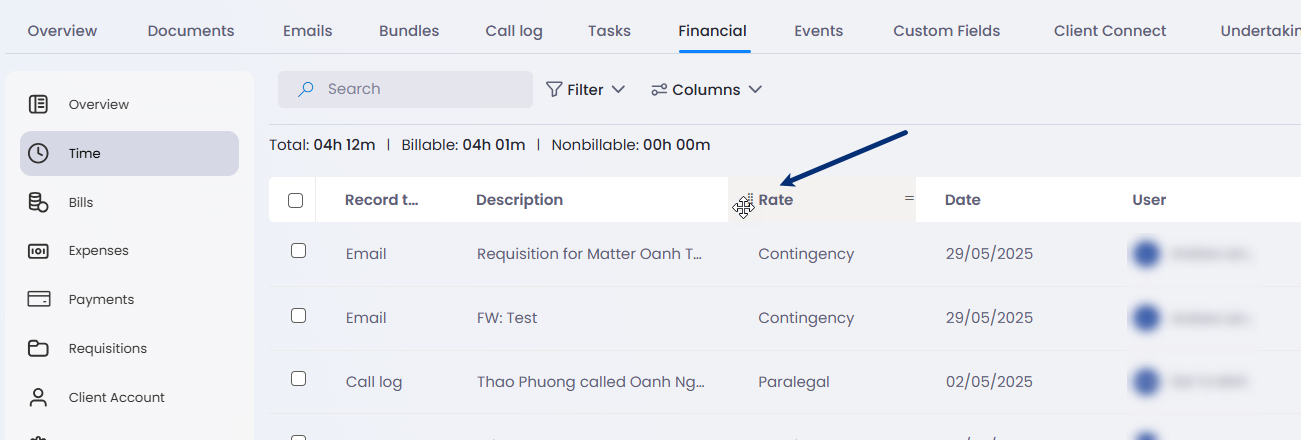Viewport: 1301px width, 440px height.
Task: Select the Call log row checkbox
Action: [x=298, y=379]
